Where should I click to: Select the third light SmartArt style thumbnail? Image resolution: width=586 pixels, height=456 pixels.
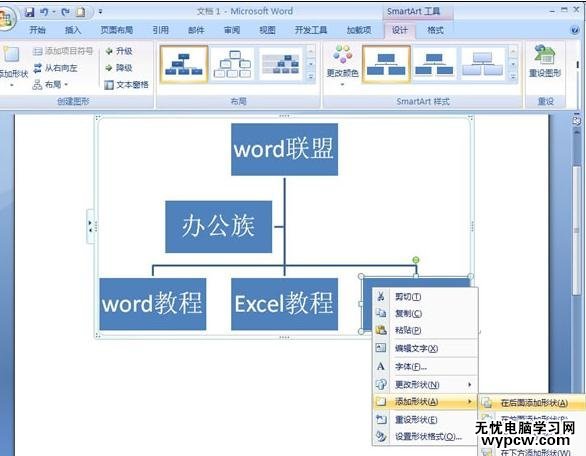(483, 64)
